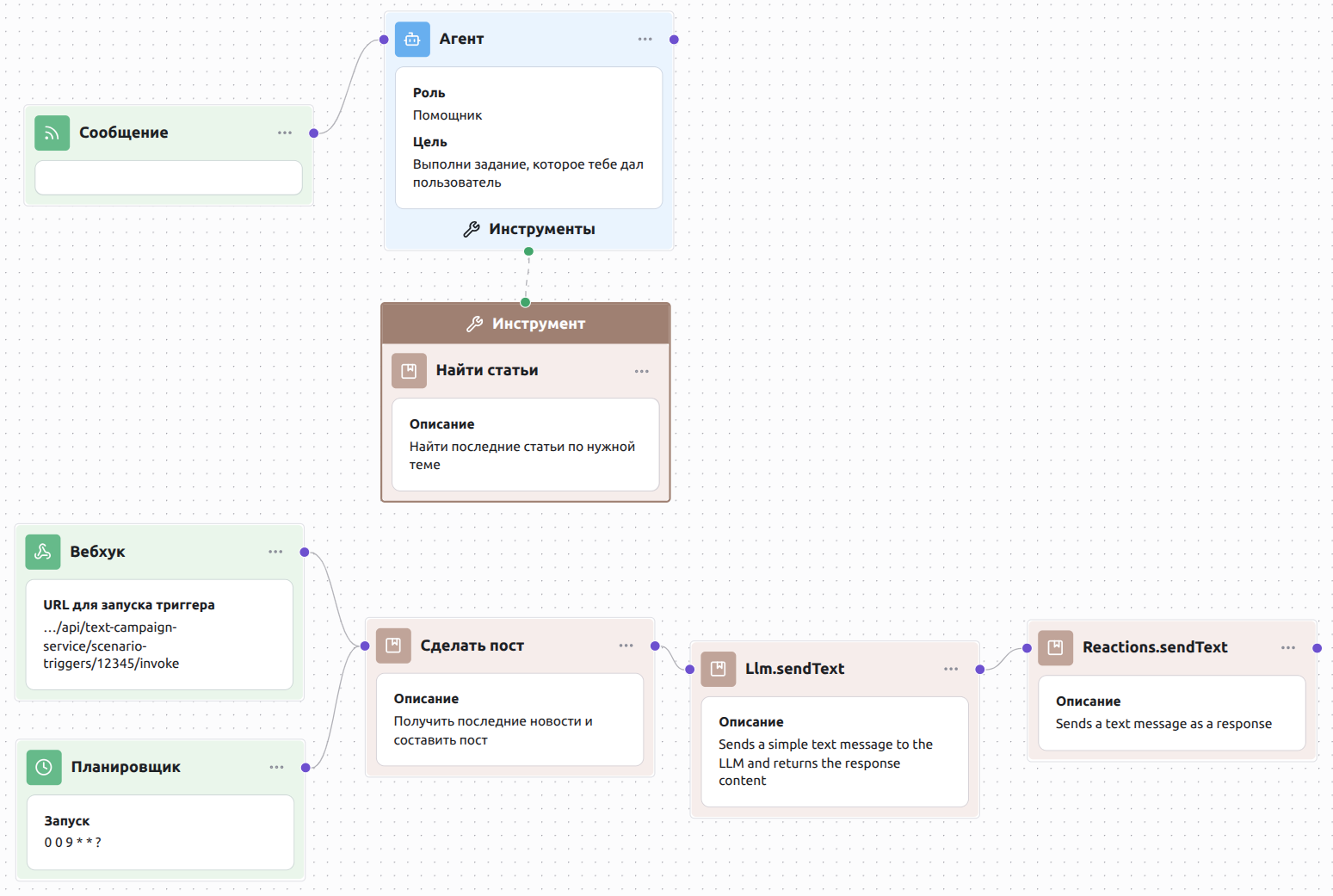
Task: Click the output port of Reactions.sendText node
Action: pos(1317,648)
